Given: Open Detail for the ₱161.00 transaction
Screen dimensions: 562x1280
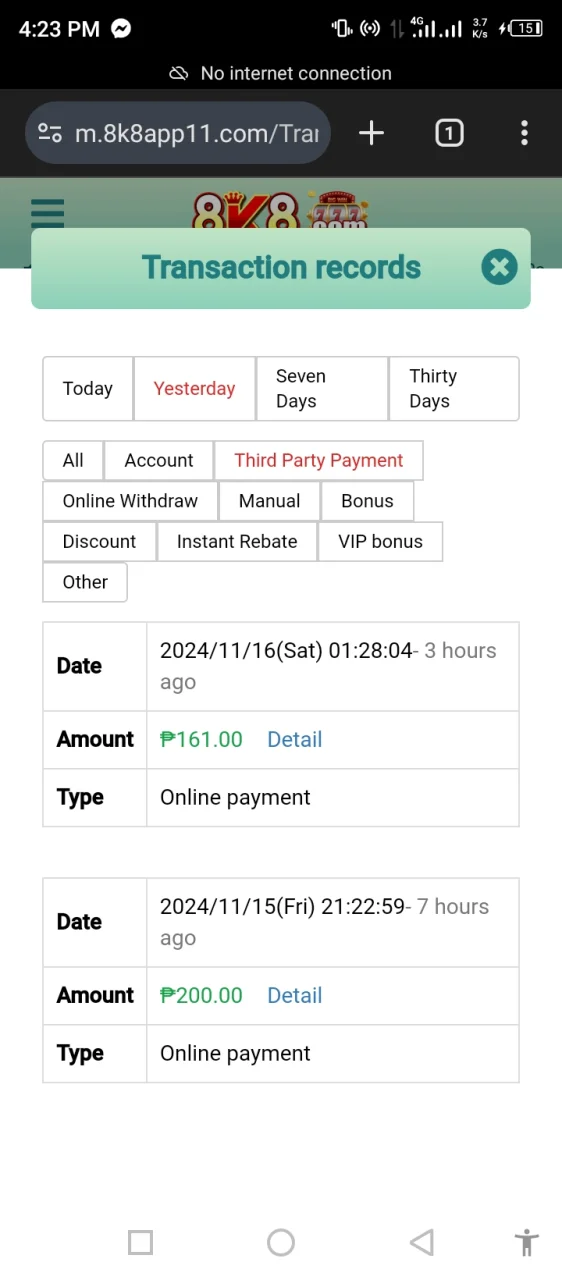Looking at the screenshot, I should point(294,739).
